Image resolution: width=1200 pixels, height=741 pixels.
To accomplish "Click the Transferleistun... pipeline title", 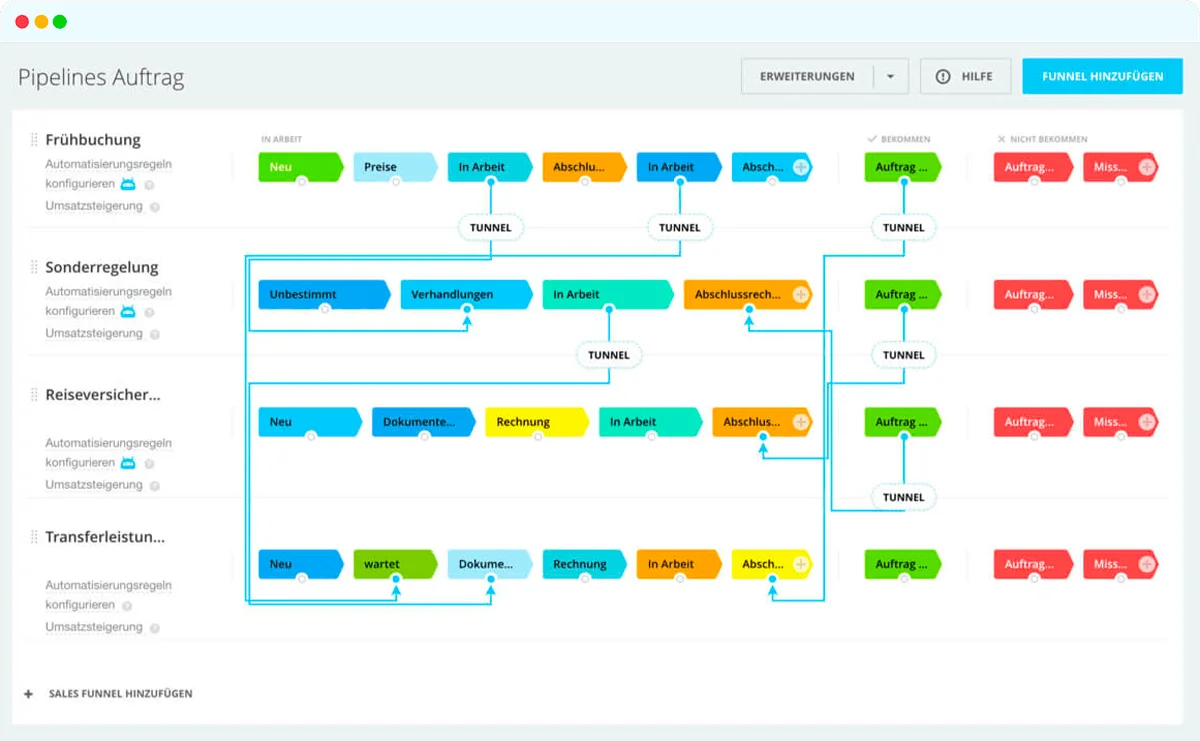I will tap(105, 537).
